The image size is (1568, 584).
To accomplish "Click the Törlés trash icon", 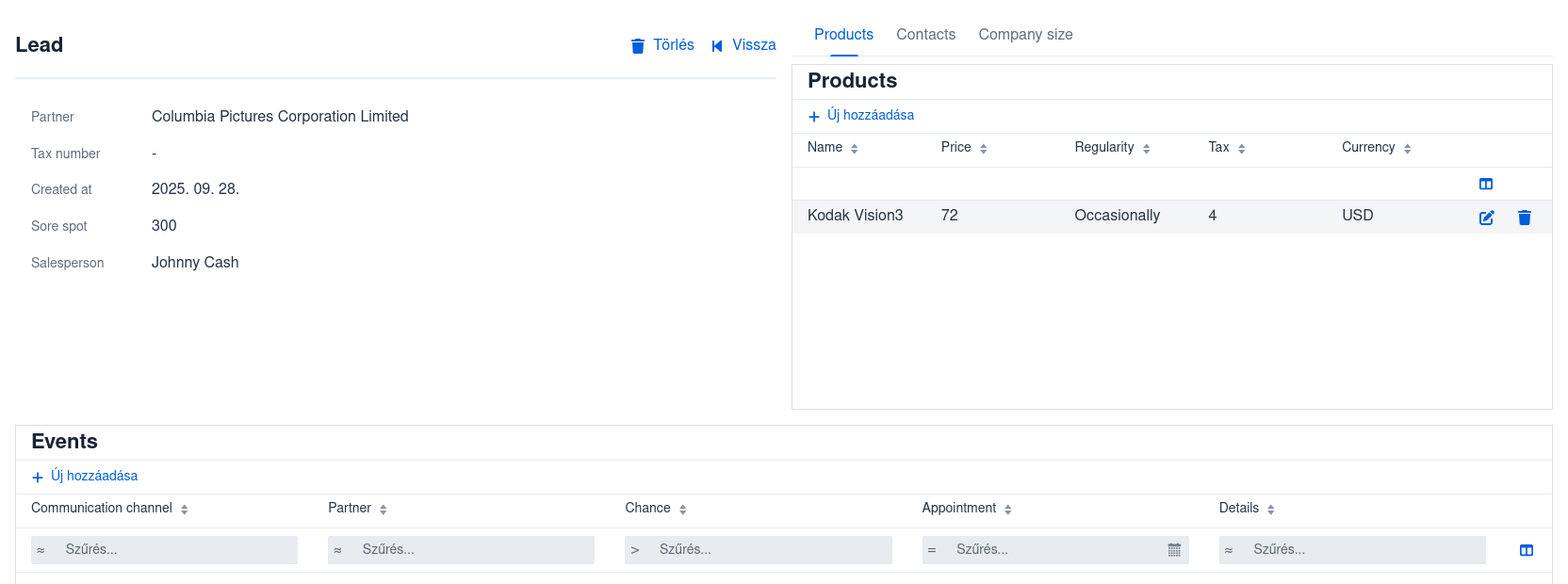I will 638,46.
